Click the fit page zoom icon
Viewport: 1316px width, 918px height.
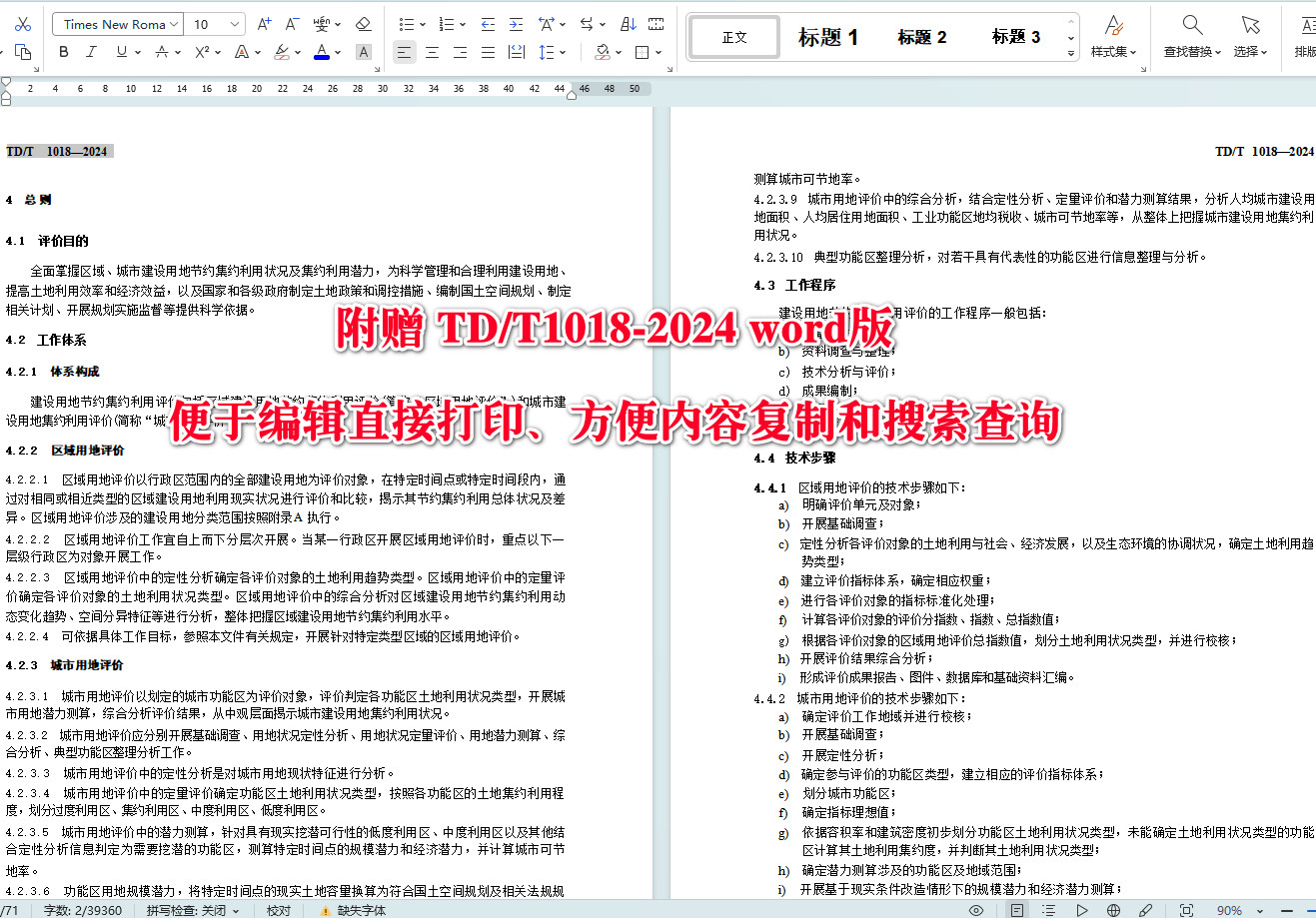tap(1186, 910)
